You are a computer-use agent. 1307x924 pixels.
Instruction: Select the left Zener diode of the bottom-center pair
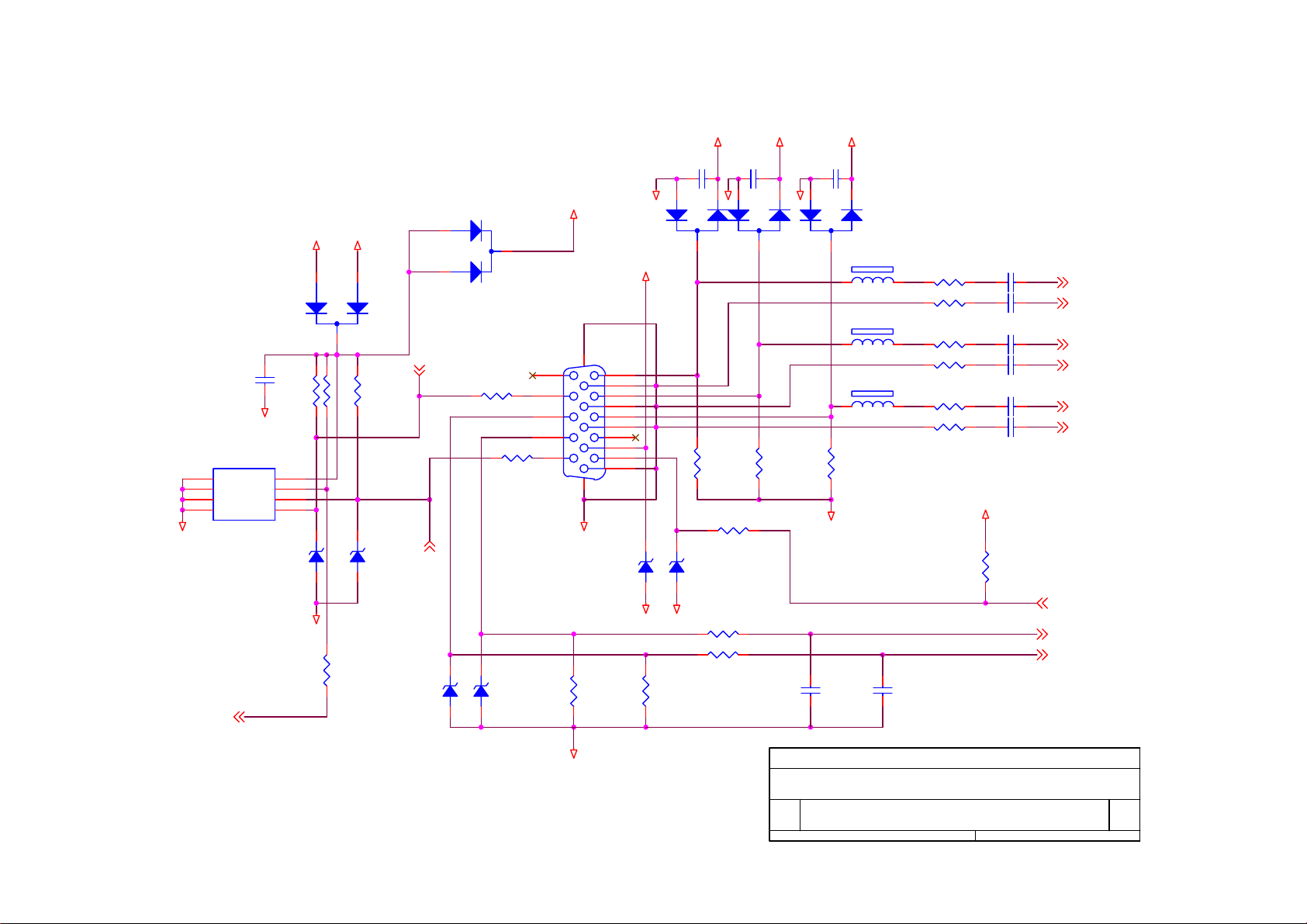450,690
